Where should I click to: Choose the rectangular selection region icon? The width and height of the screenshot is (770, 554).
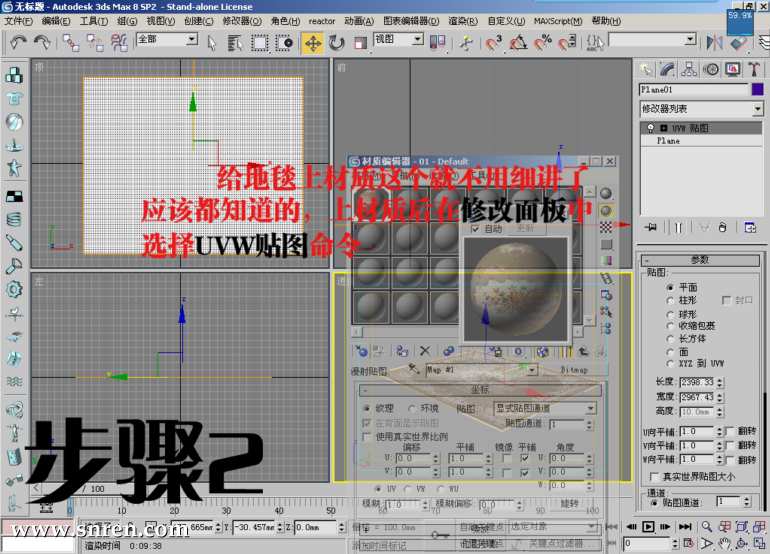pos(259,43)
